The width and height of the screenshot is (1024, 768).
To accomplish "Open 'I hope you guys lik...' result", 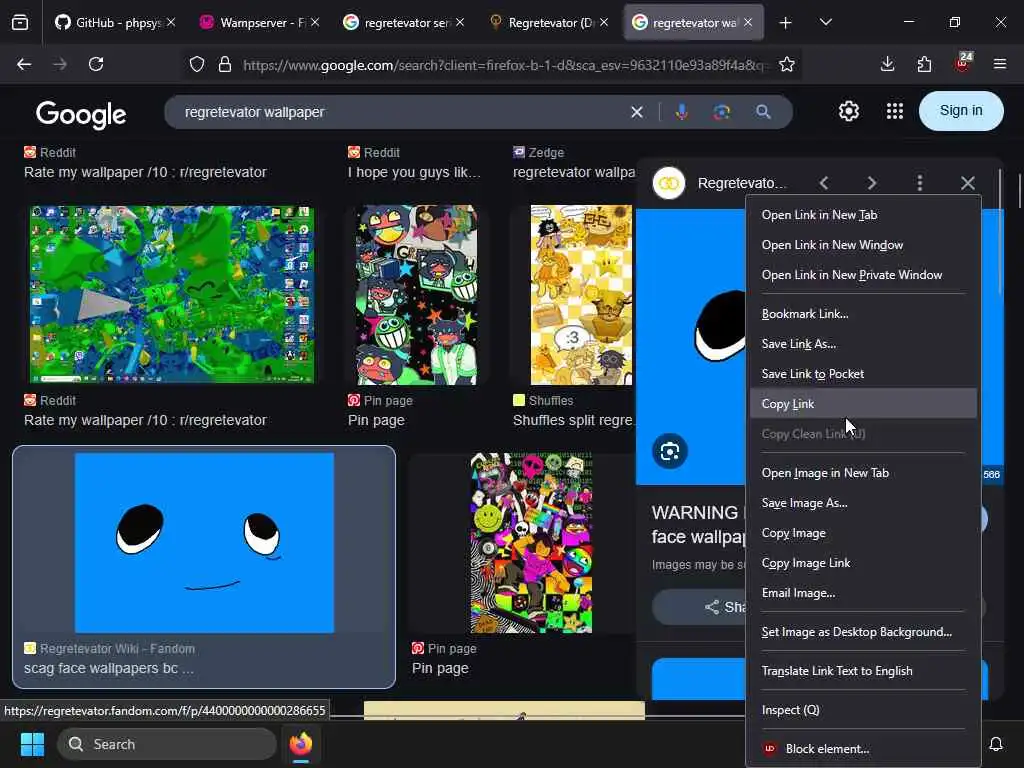I will click(x=414, y=172).
